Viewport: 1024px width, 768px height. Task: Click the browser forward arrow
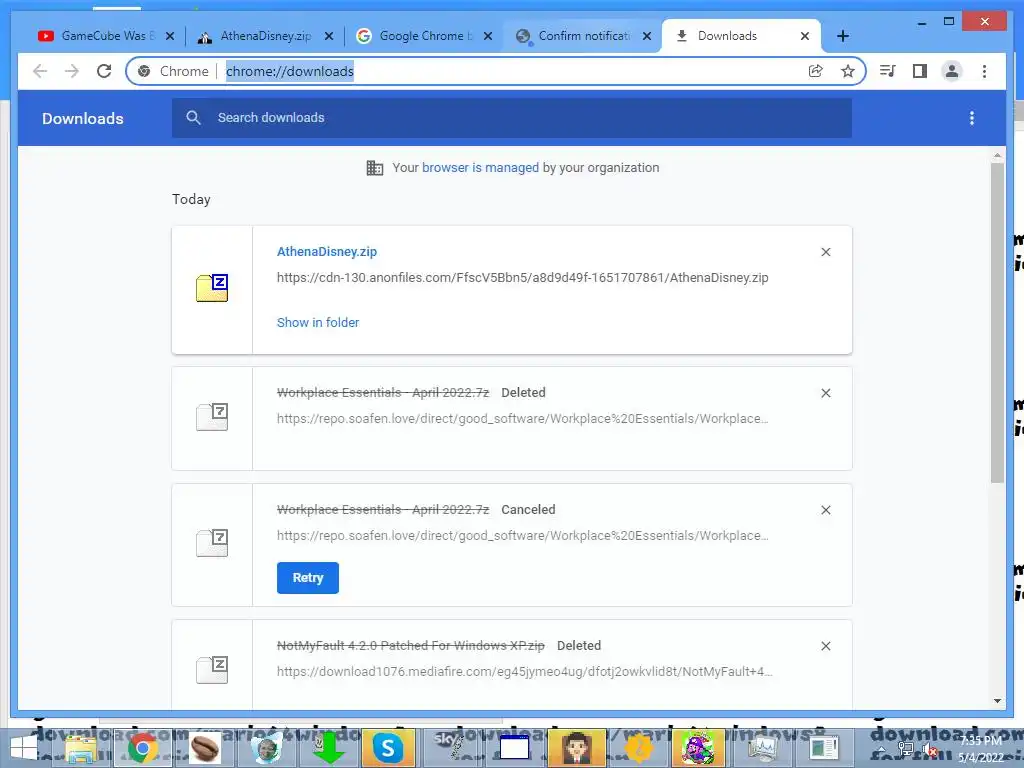pyautogui.click(x=72, y=71)
